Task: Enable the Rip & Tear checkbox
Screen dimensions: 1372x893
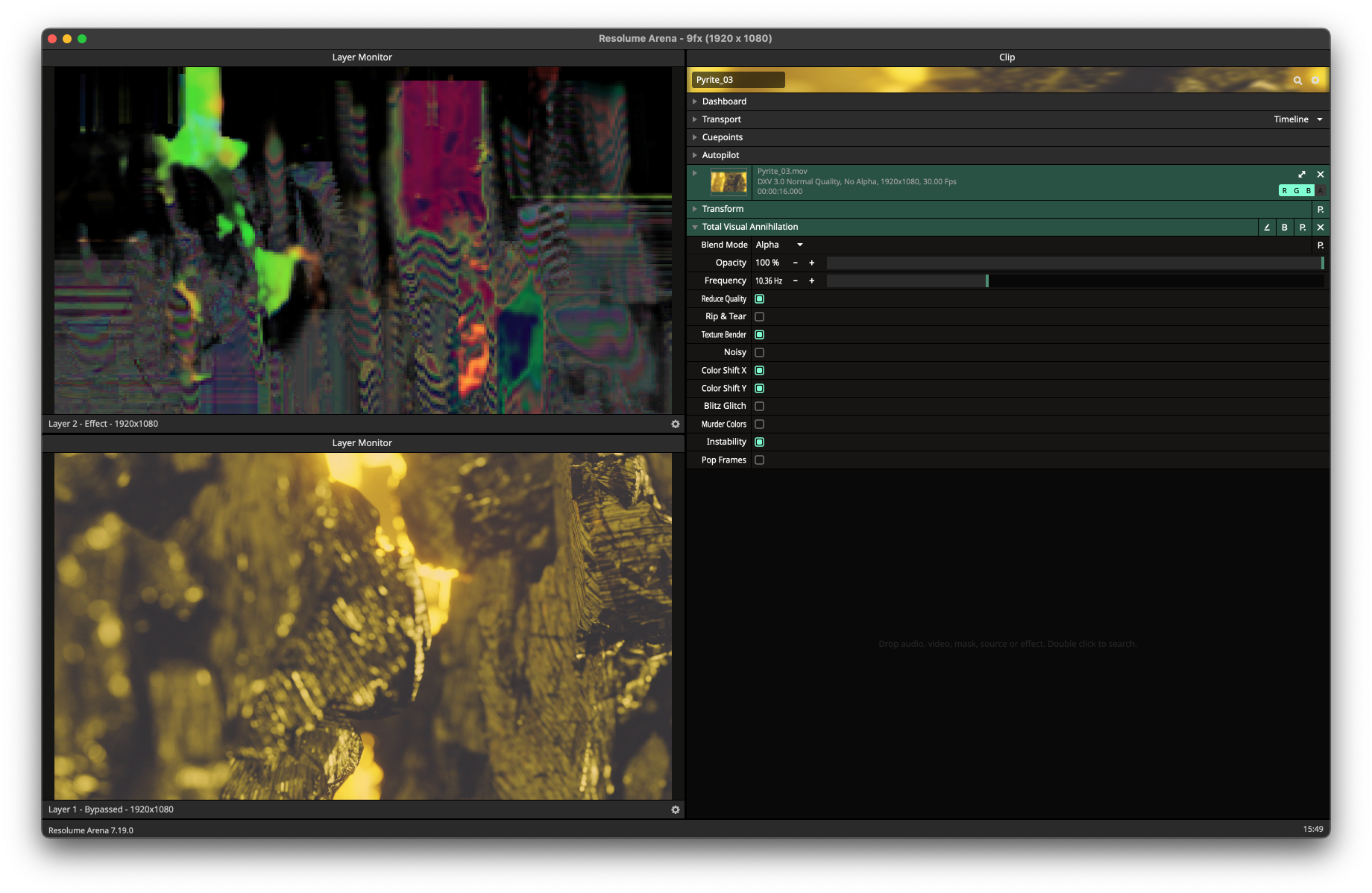Action: pyautogui.click(x=759, y=317)
